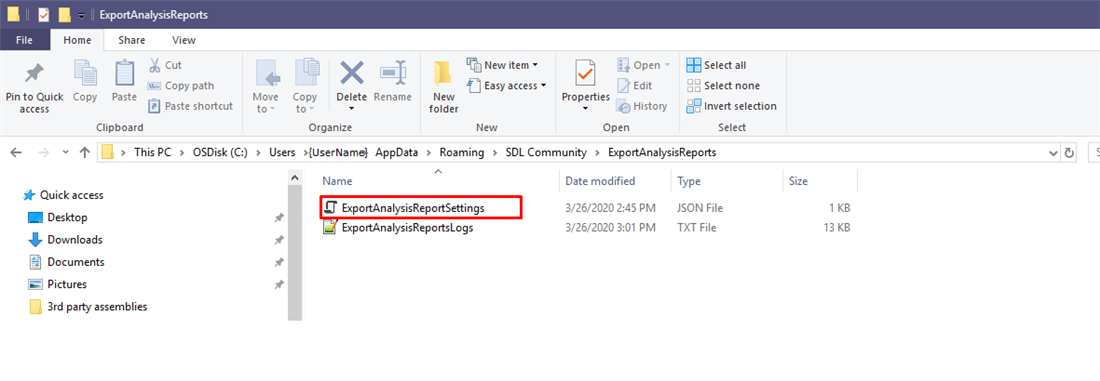Image resolution: width=1100 pixels, height=381 pixels.
Task: Click the Delete X icon
Action: click(351, 73)
